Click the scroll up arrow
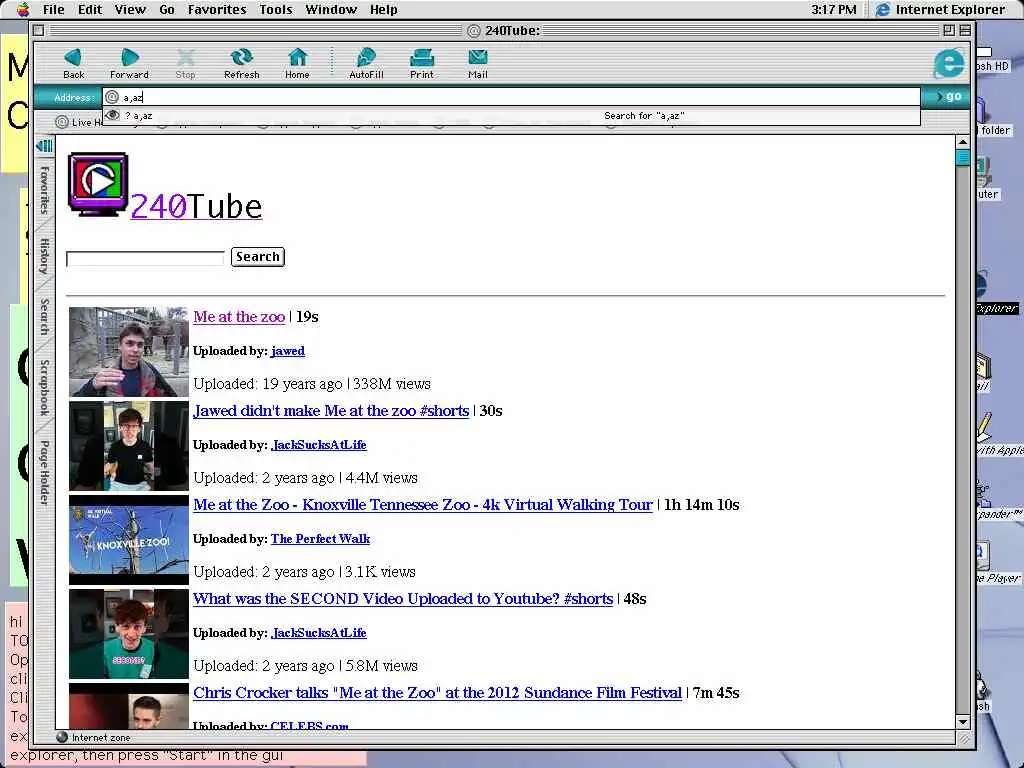 963,142
